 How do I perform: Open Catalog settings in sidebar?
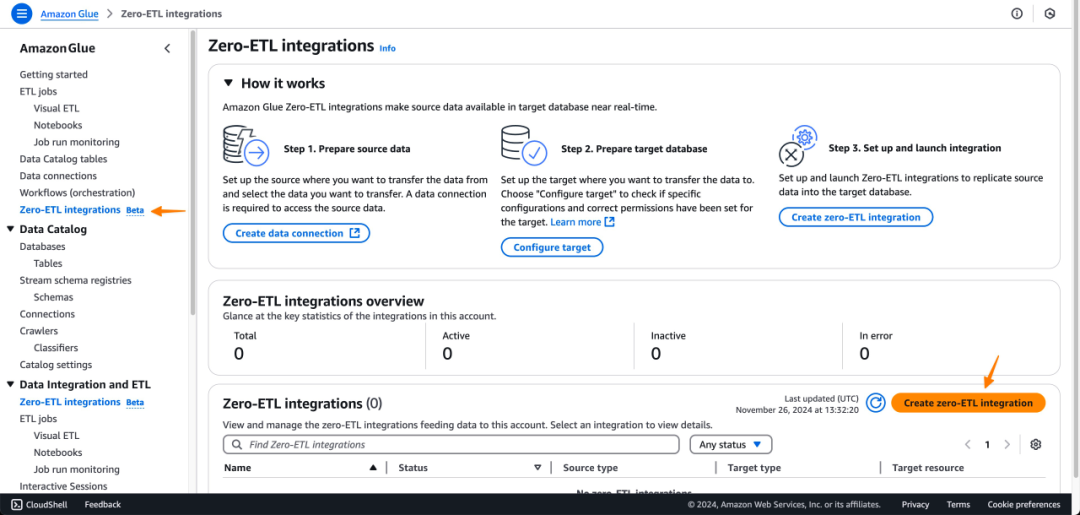point(56,365)
